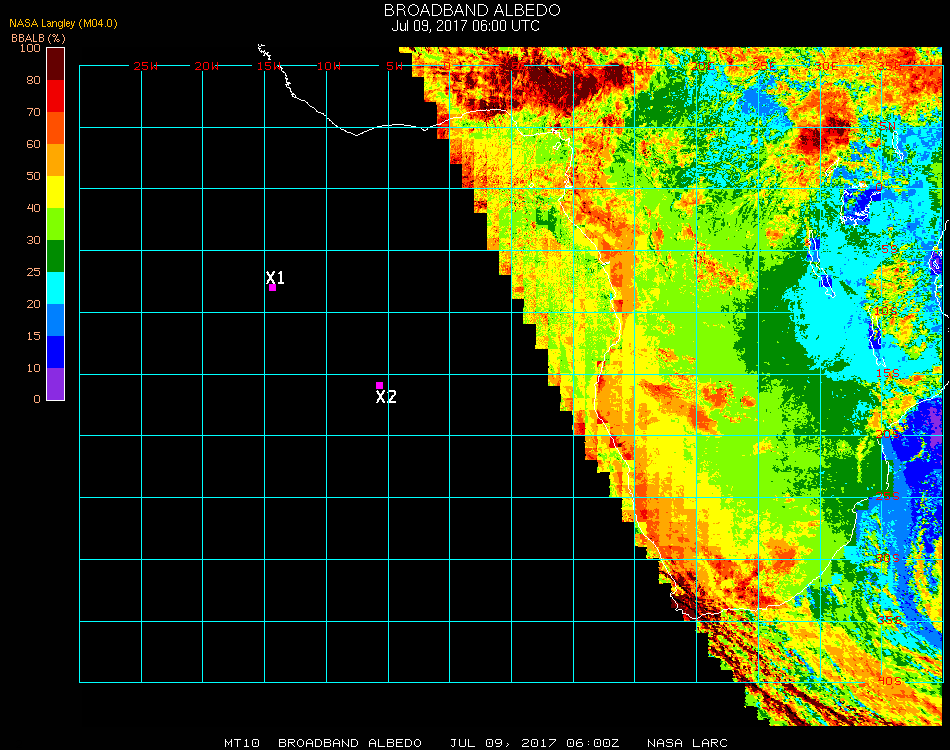This screenshot has width=950, height=750.
Task: Click the 25W longitude label
Action: click(146, 66)
